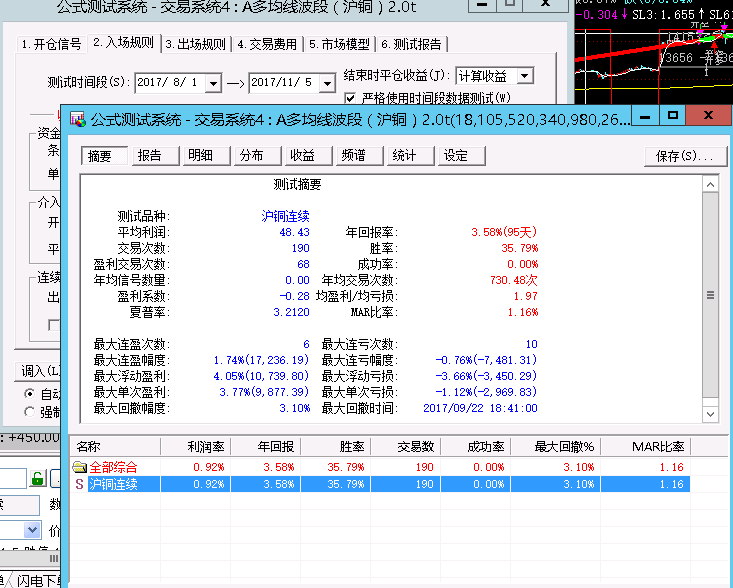The image size is (733, 588).
Task: Open the 计算收益 dropdown
Action: click(x=525, y=76)
